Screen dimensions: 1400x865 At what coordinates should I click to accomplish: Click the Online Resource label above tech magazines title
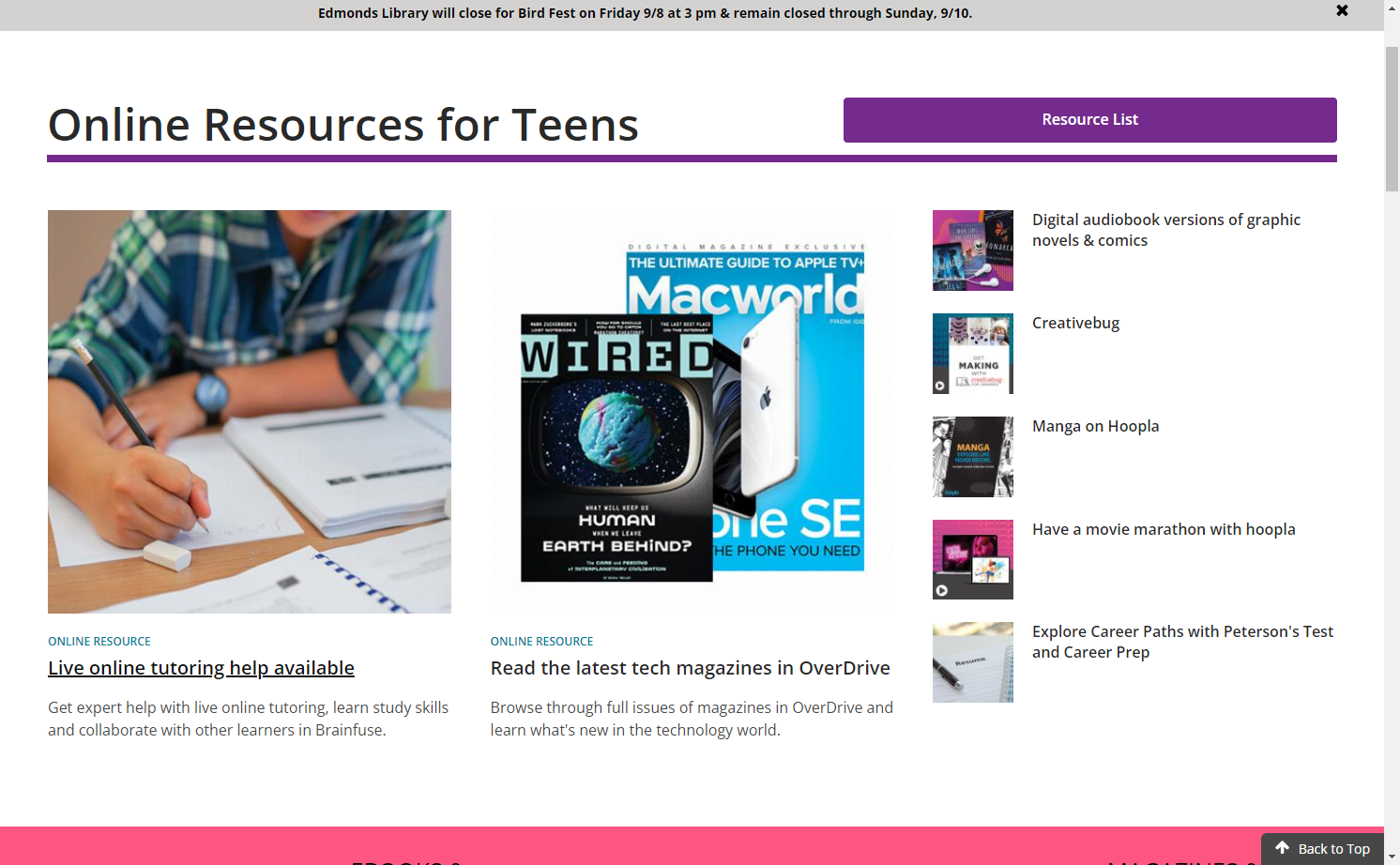[541, 642]
